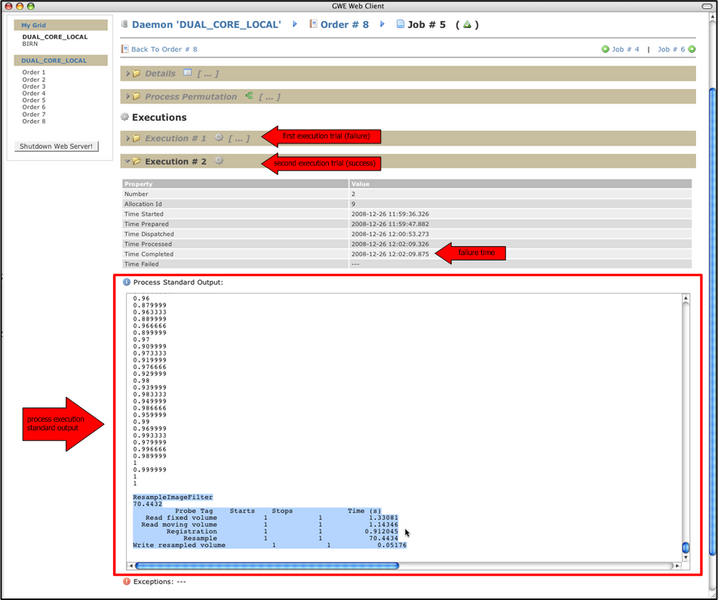Viewport: 718px width, 600px height.
Task: Click the folder icon in Details bar
Action: point(136,73)
